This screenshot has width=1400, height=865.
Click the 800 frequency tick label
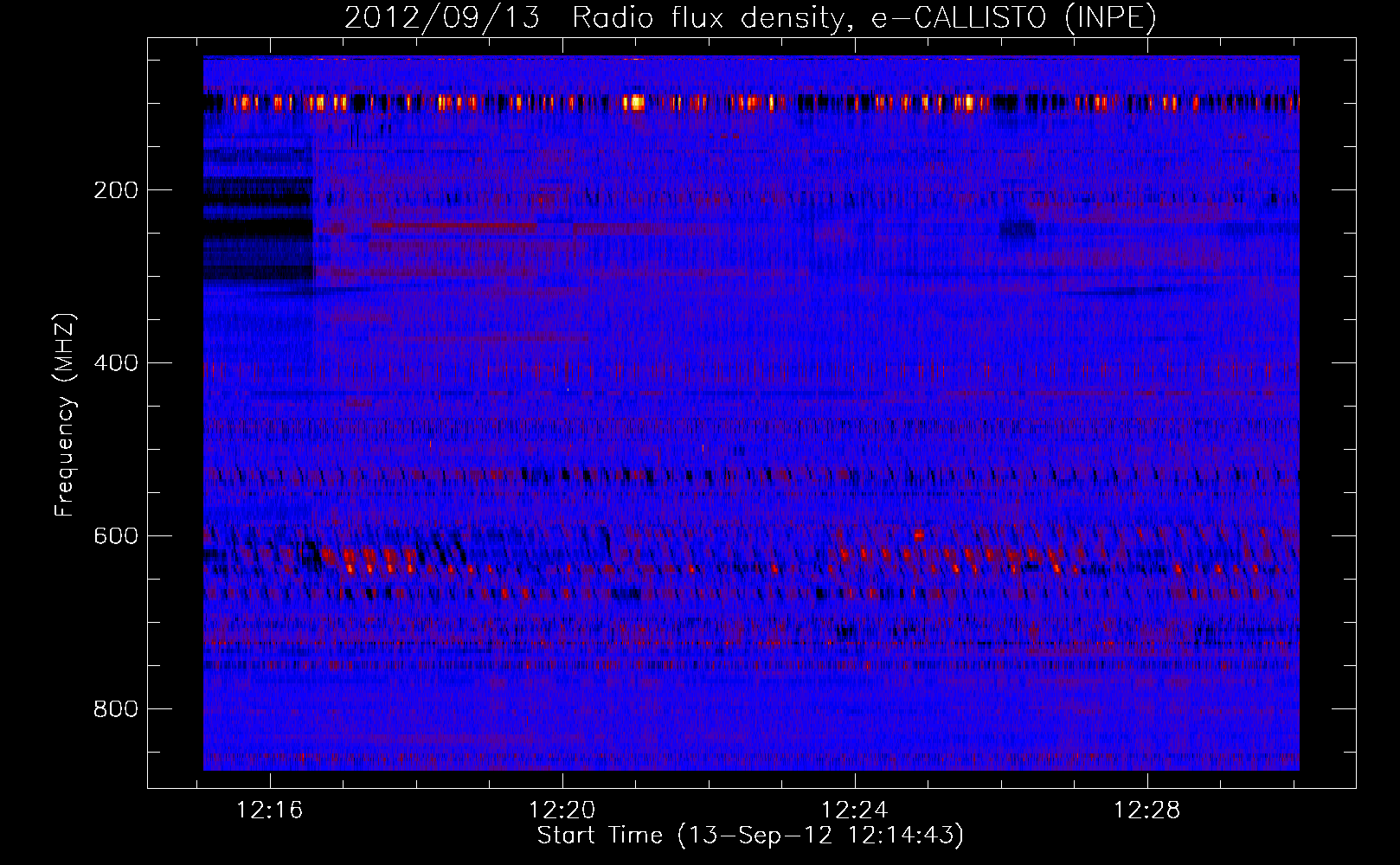click(116, 709)
